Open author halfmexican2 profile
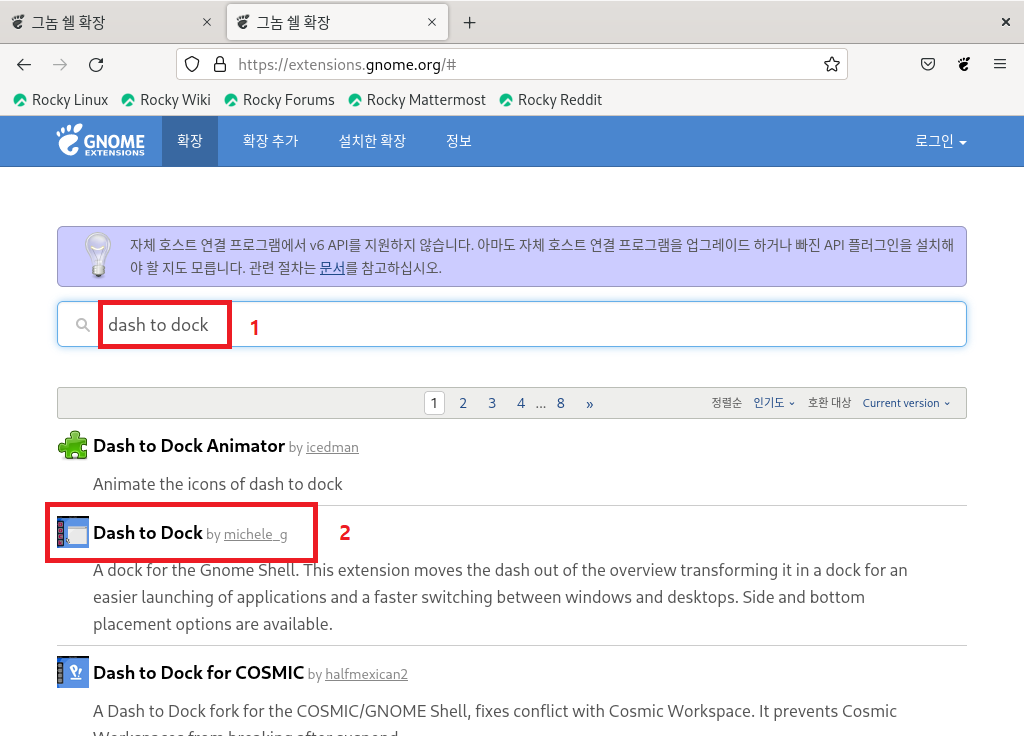Screen dimensions: 1024x736 366,674
